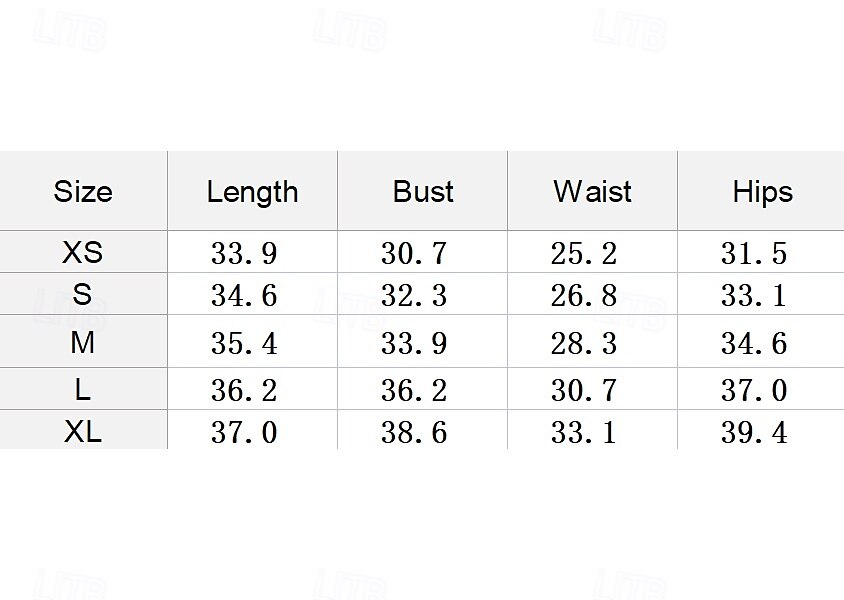
Task: Click M length value 35.4
Action: pos(244,343)
